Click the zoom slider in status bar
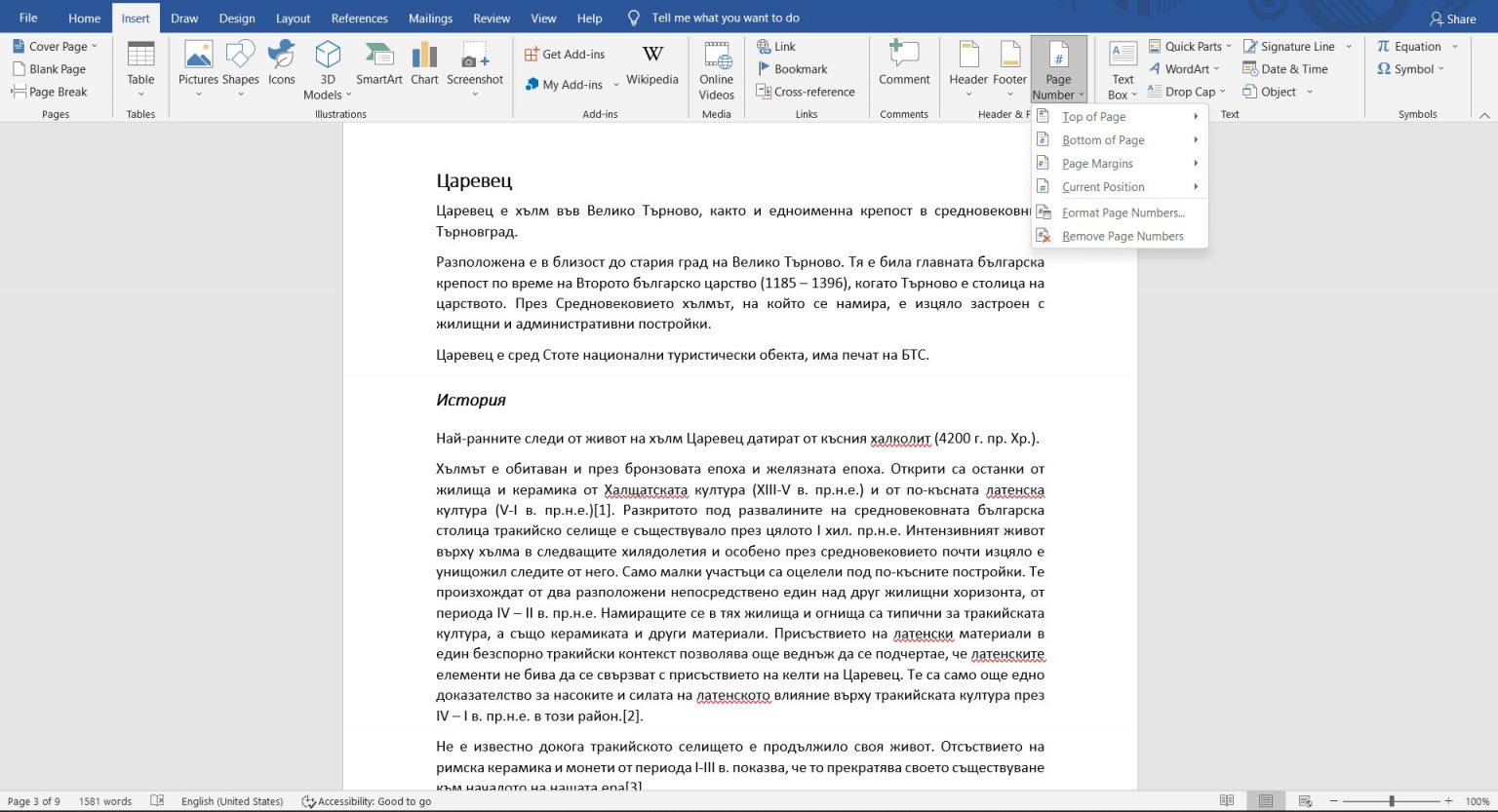Image resolution: width=1498 pixels, height=812 pixels. pyautogui.click(x=1392, y=801)
